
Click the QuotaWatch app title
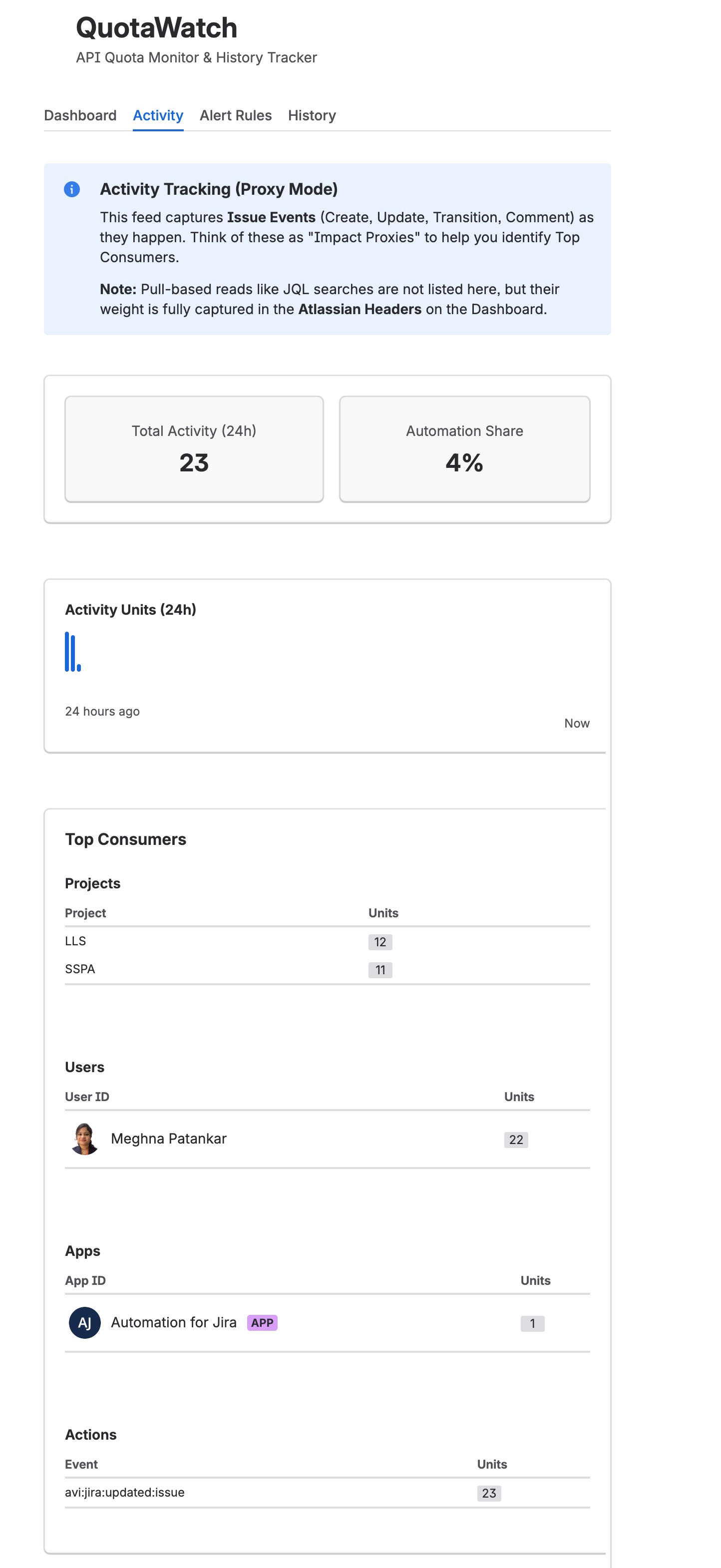pos(156,28)
